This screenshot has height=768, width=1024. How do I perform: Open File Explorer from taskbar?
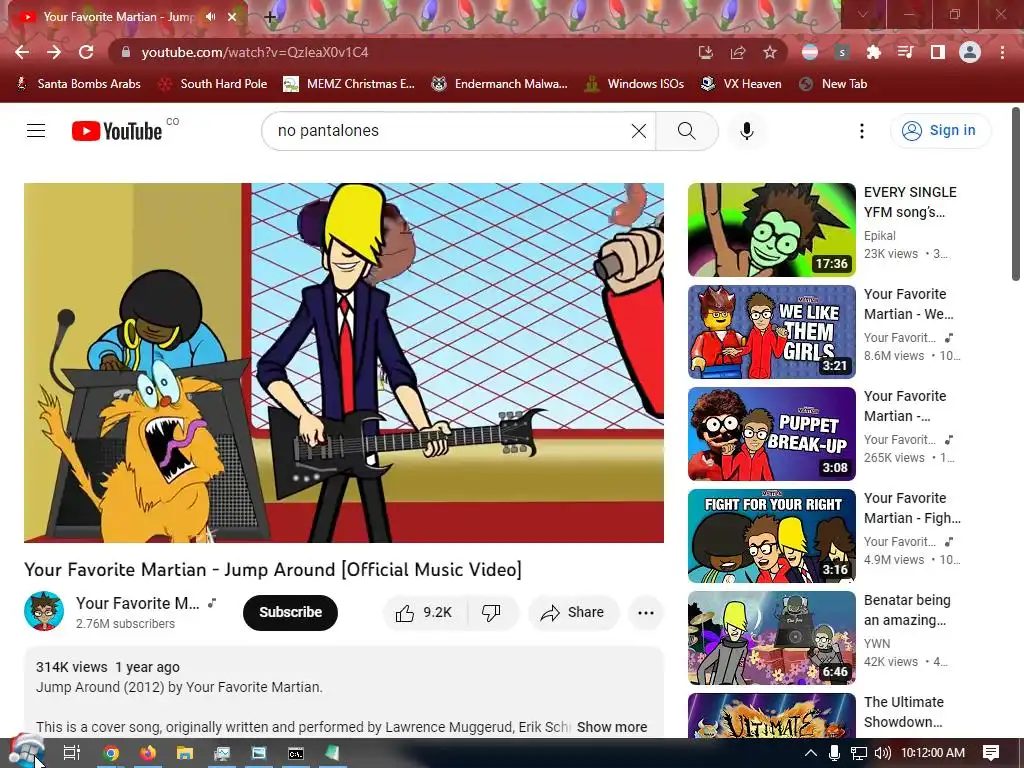click(185, 753)
